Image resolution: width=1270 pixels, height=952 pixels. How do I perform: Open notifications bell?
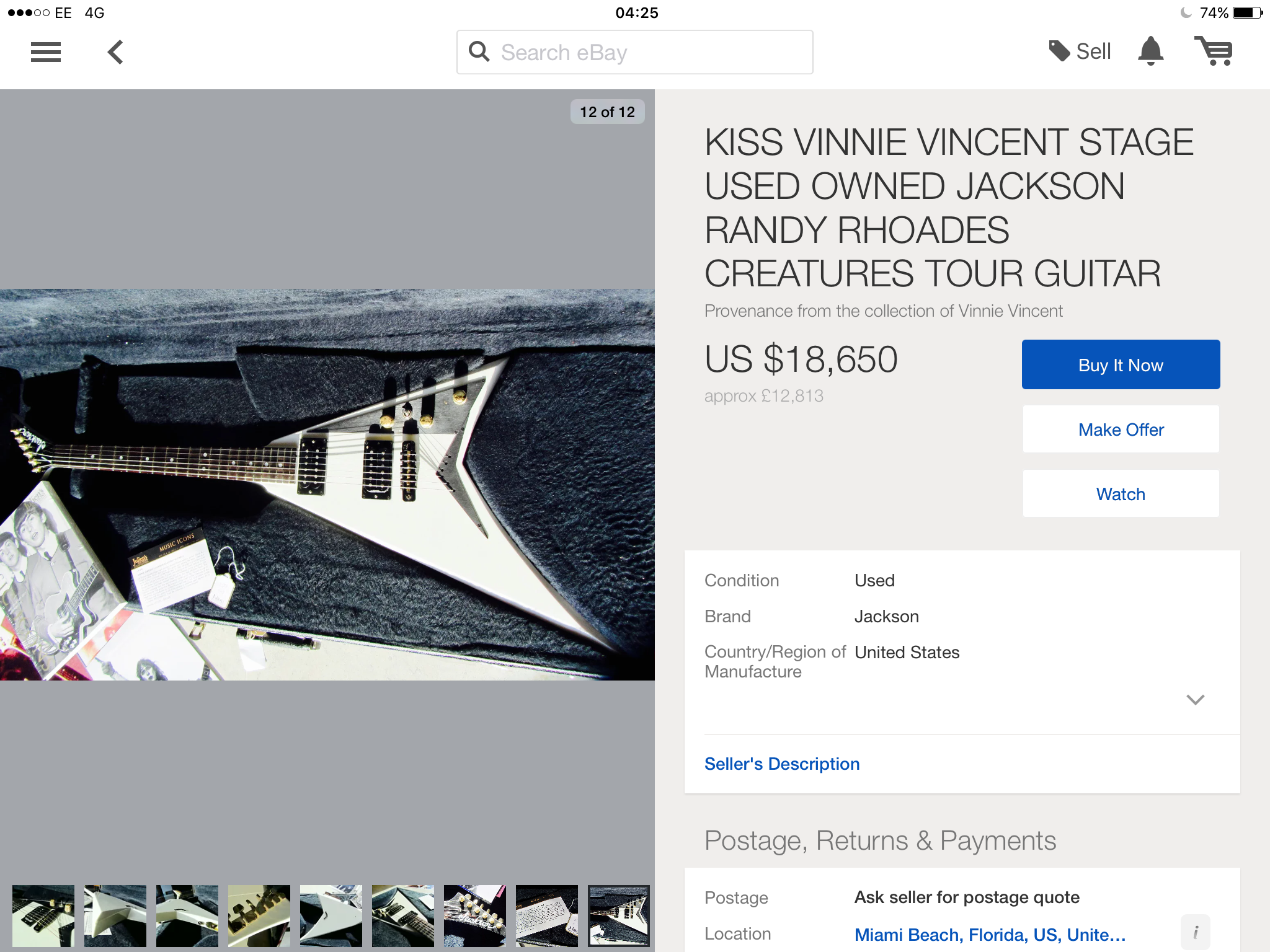pos(1150,51)
